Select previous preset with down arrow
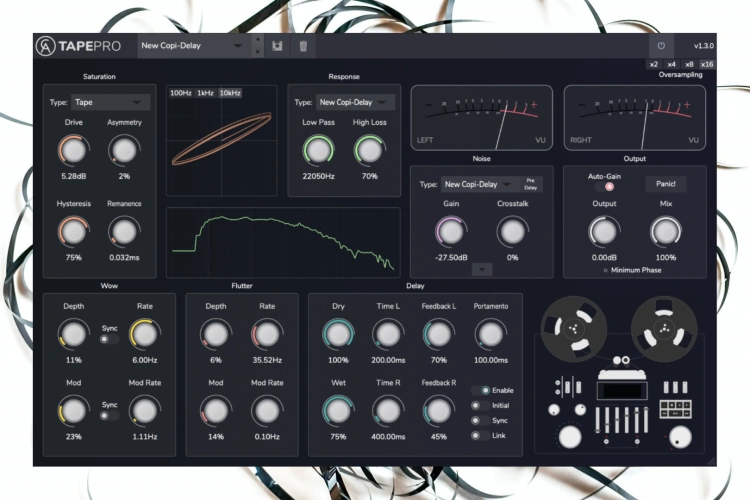Viewport: 750px width, 500px height. [x=258, y=51]
